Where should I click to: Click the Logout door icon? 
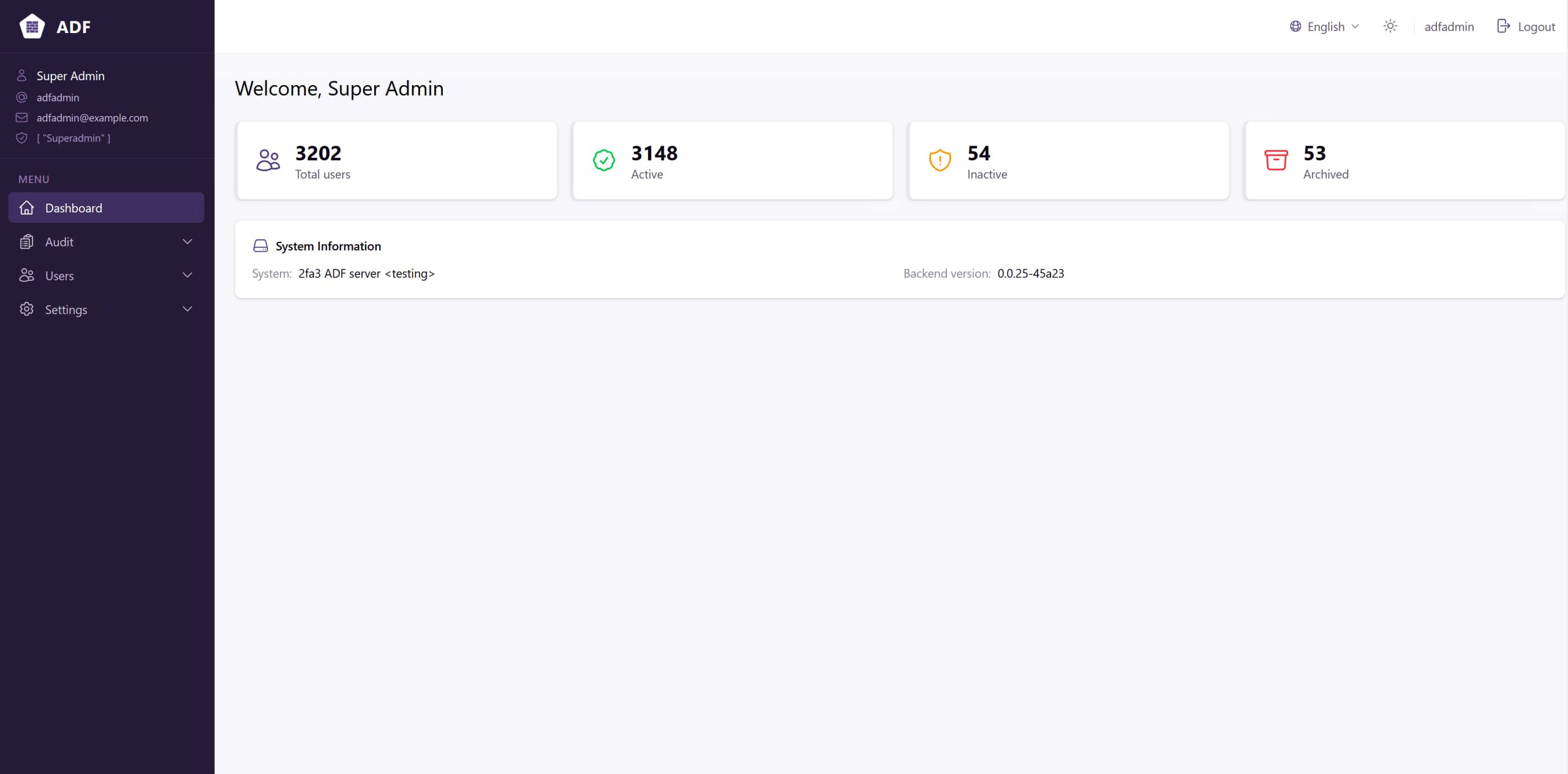pyautogui.click(x=1503, y=26)
